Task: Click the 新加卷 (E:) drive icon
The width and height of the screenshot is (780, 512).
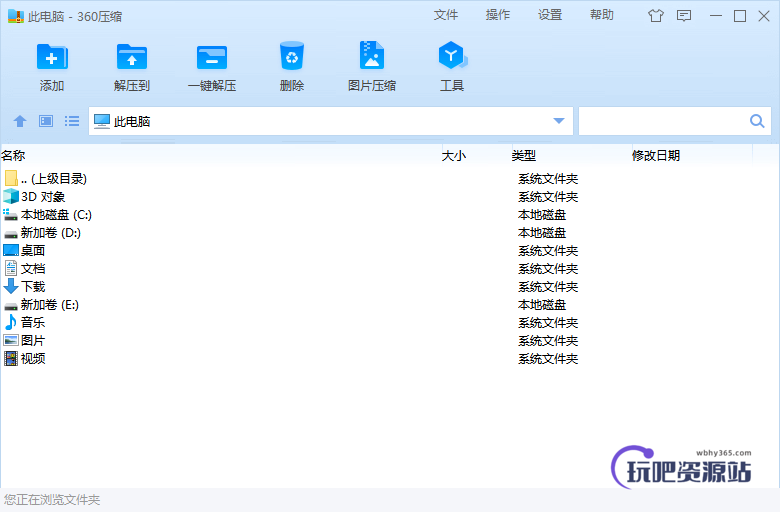Action: pyautogui.click(x=10, y=306)
